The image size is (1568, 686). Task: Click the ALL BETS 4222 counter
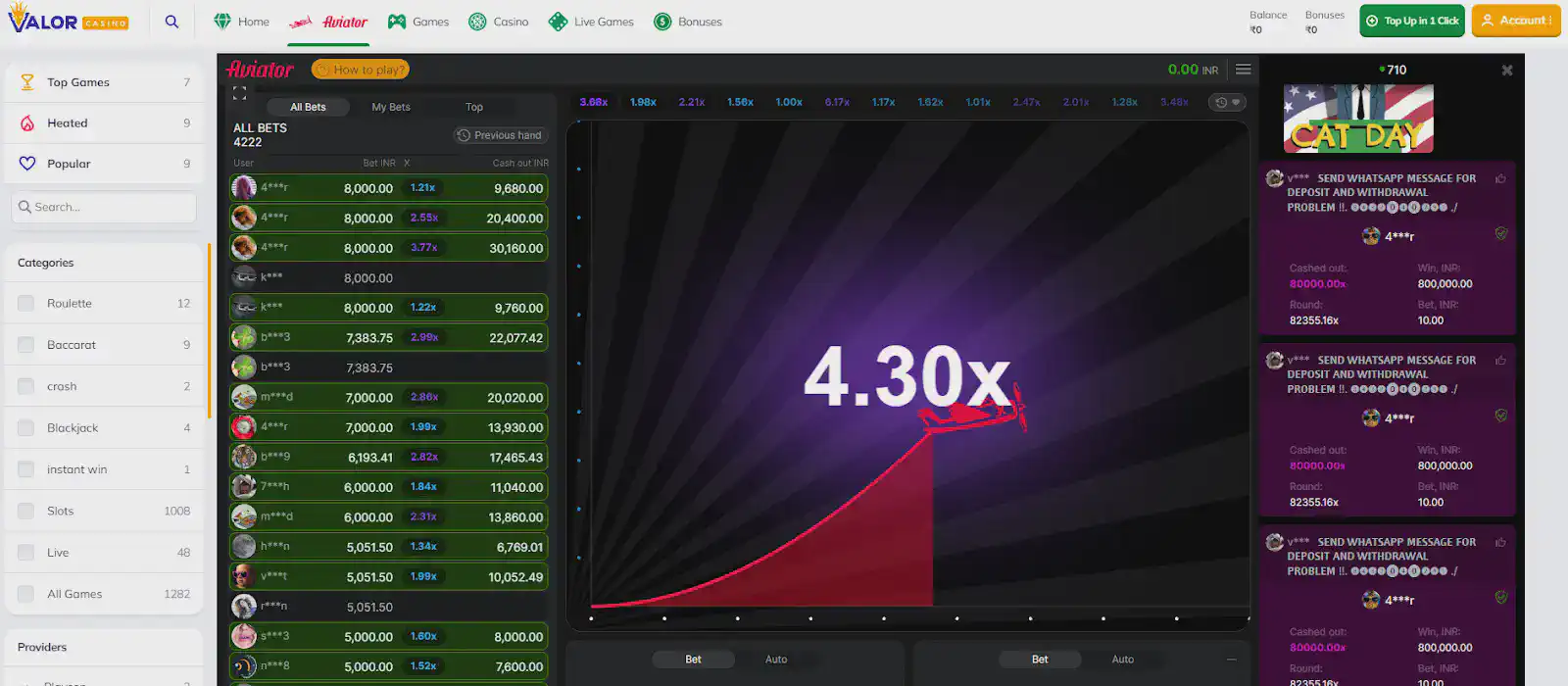tap(261, 135)
